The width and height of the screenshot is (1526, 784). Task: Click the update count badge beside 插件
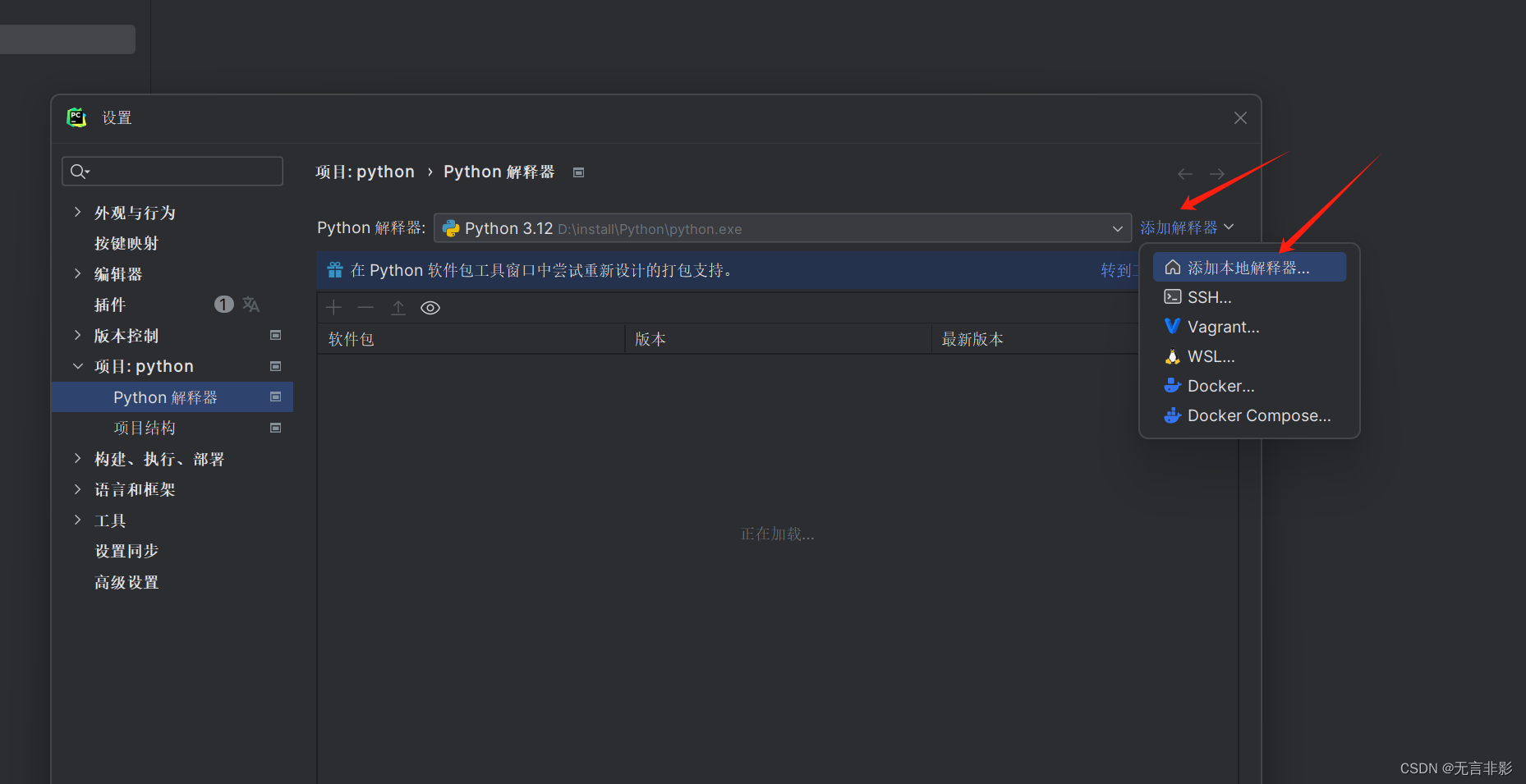click(x=223, y=305)
